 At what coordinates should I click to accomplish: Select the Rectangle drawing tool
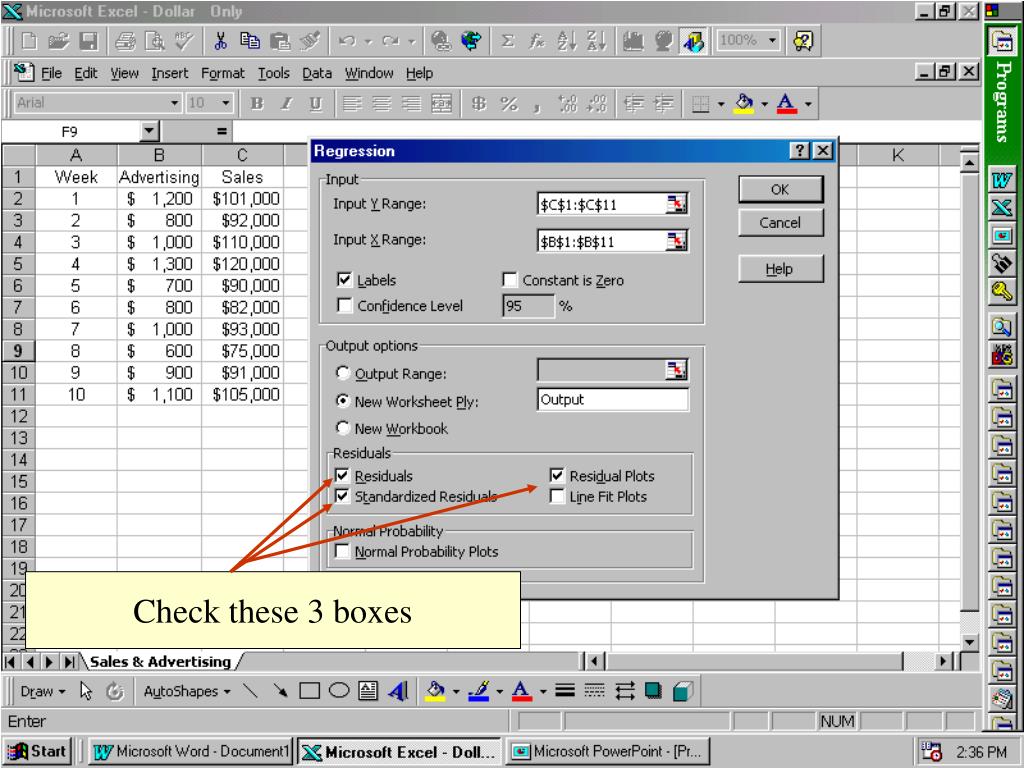pyautogui.click(x=309, y=690)
